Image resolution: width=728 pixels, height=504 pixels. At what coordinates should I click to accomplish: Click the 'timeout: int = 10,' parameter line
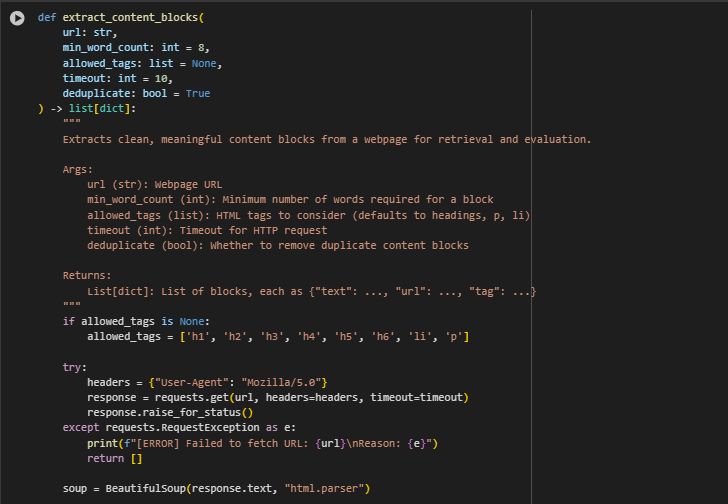click(117, 78)
